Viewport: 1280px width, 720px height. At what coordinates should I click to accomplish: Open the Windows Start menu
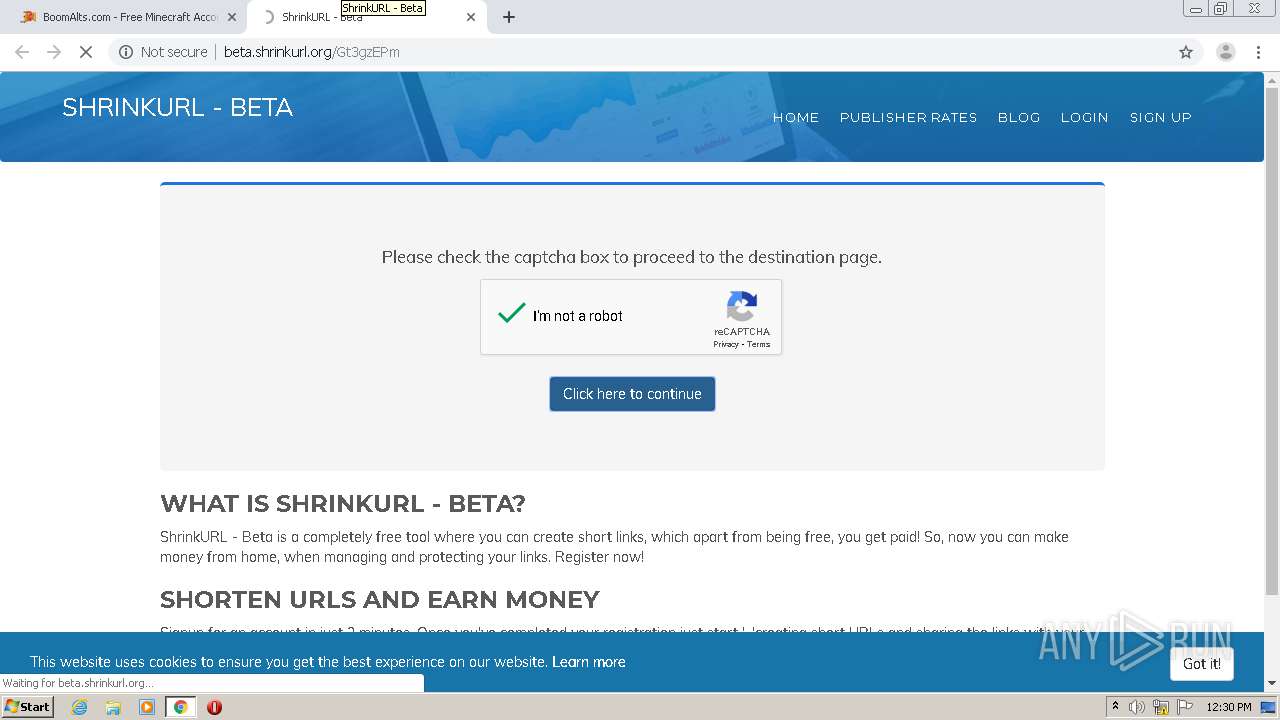click(x=28, y=707)
